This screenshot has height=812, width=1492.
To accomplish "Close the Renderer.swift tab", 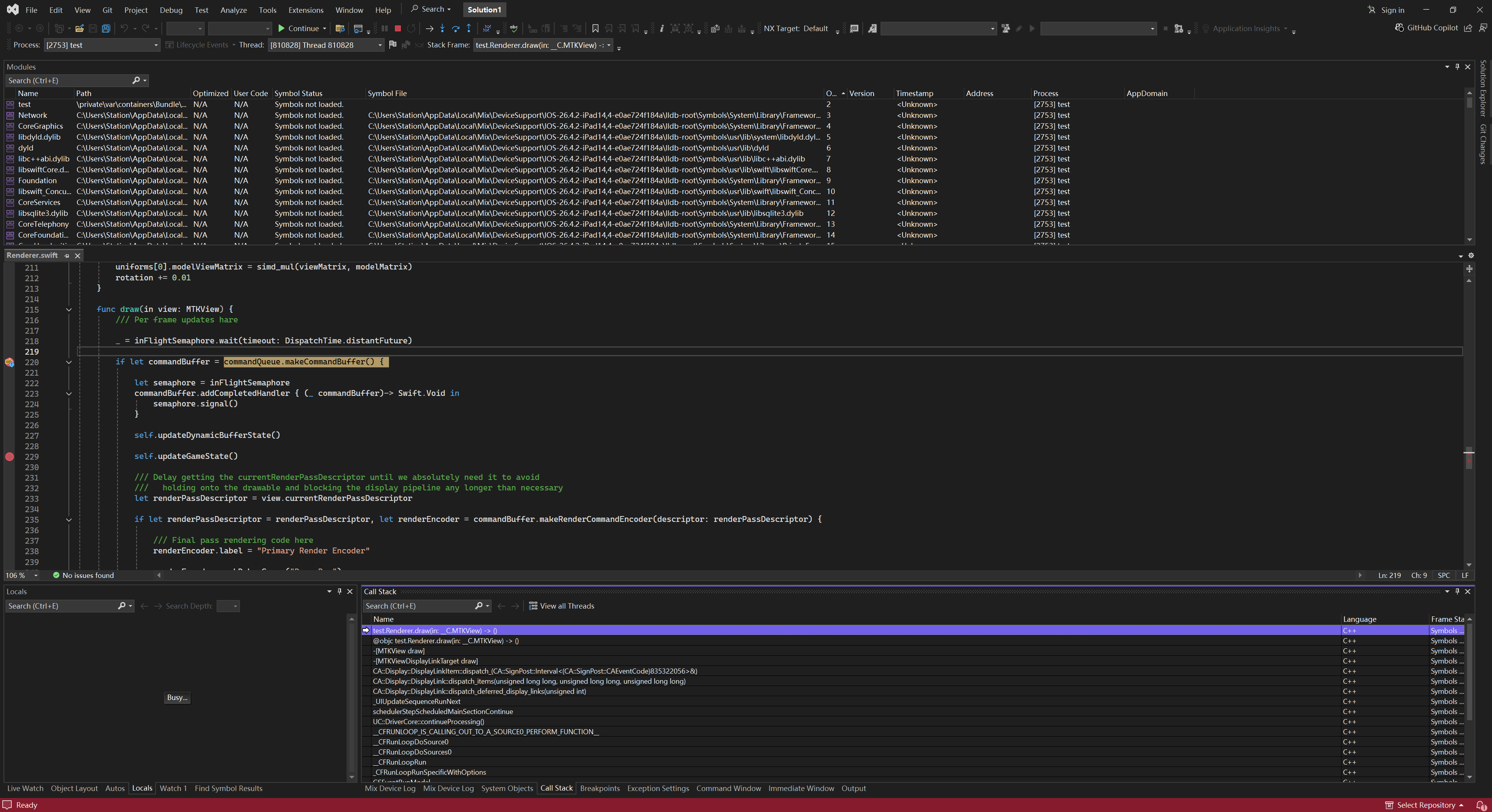I will click(x=78, y=255).
